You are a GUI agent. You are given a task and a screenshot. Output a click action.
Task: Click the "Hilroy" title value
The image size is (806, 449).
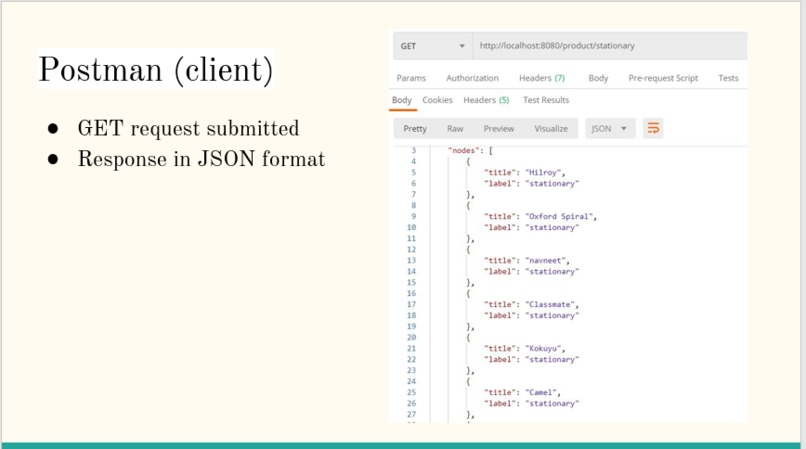(x=544, y=173)
